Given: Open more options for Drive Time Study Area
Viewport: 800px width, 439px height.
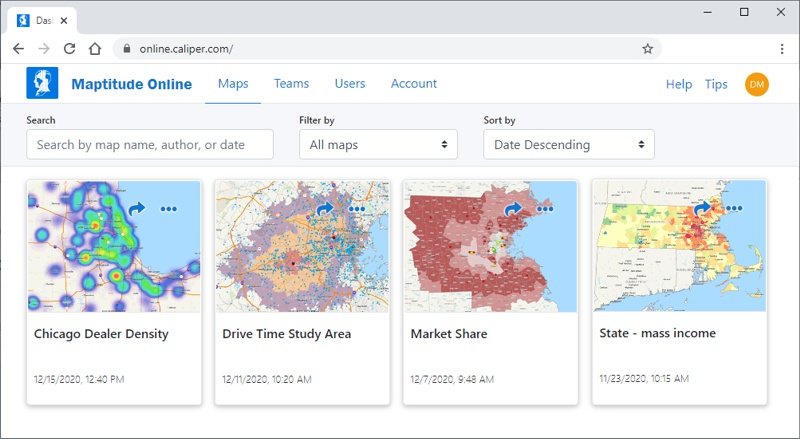Looking at the screenshot, I should coord(356,209).
